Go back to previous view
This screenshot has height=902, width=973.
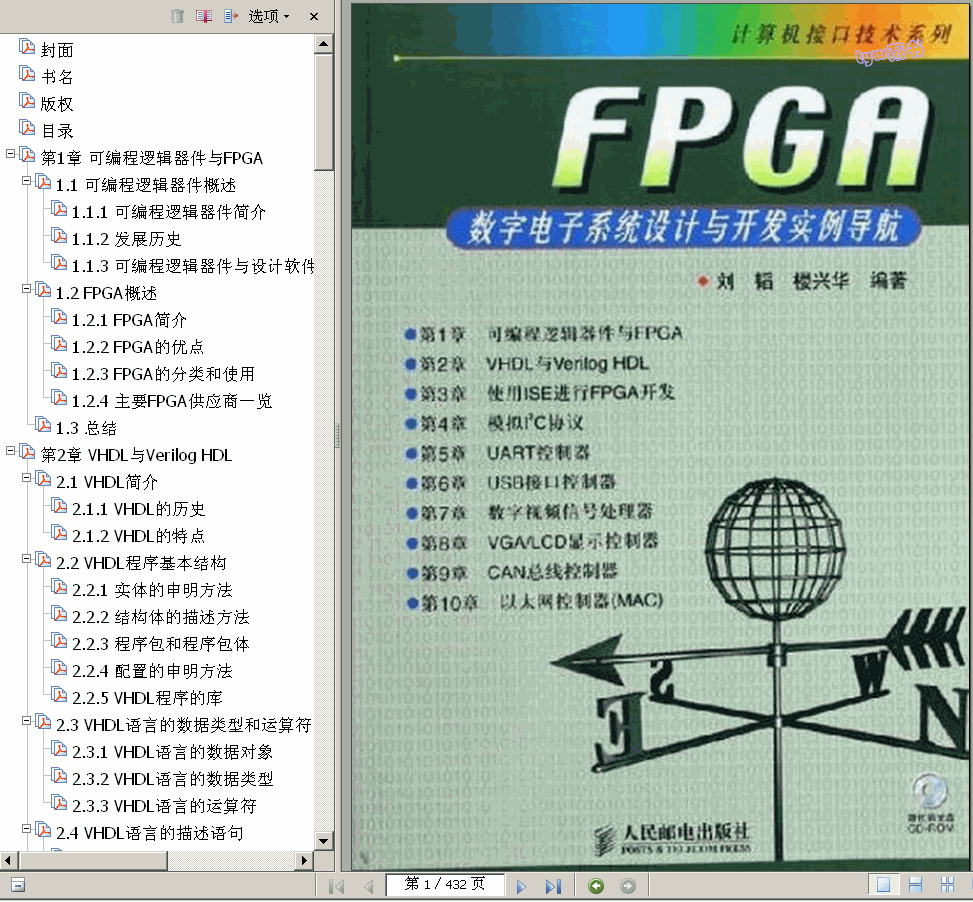tap(596, 886)
